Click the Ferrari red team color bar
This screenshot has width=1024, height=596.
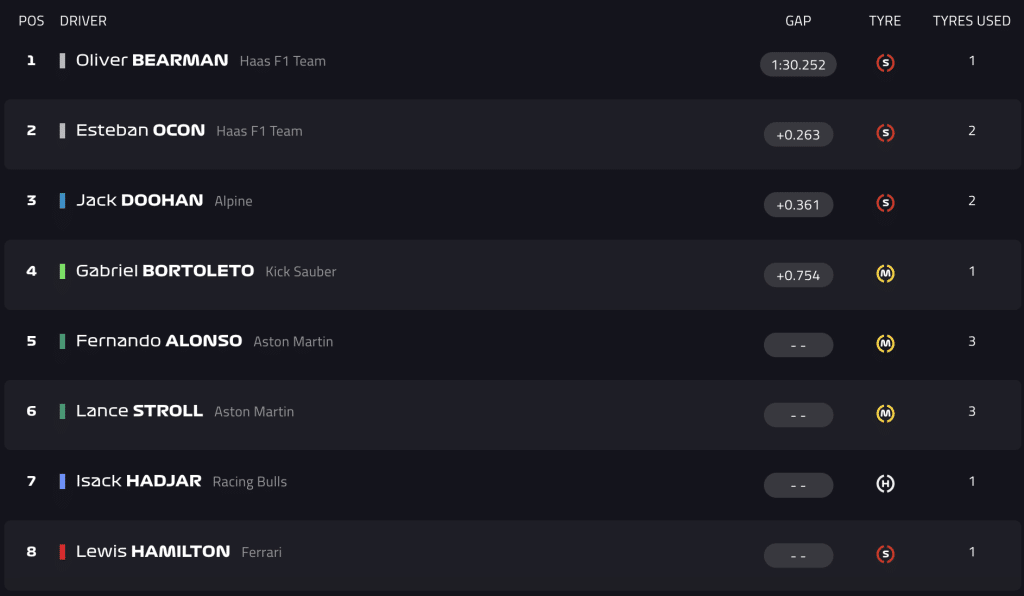point(62,552)
